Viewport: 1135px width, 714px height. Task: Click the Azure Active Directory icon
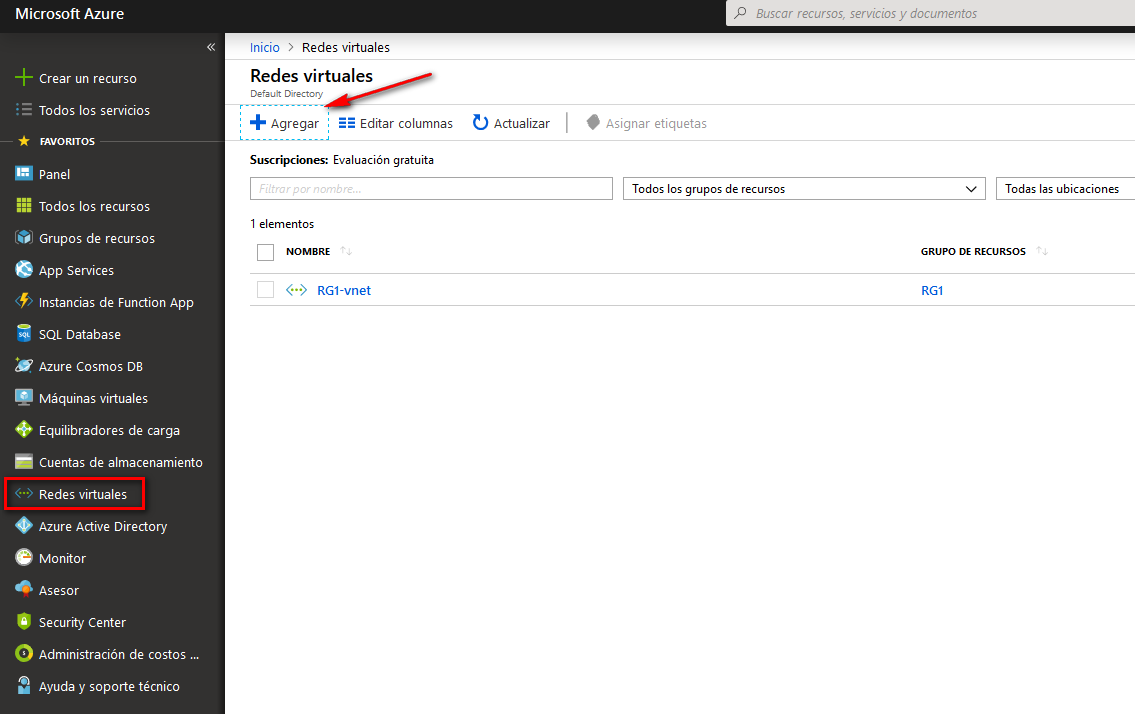click(24, 525)
